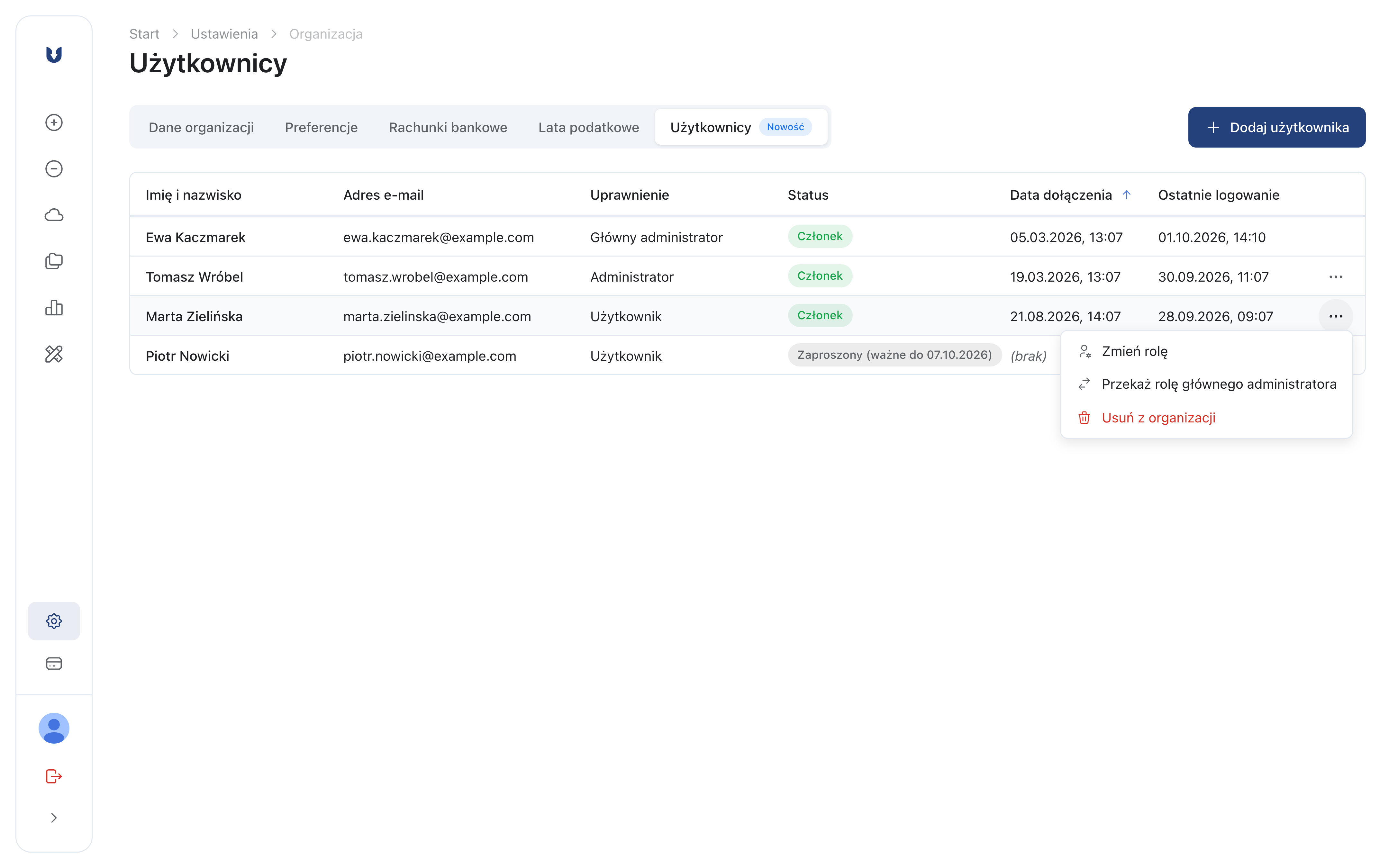Click the Dodaj użytkownika button
The height and width of the screenshot is (868, 1389).
point(1276,127)
